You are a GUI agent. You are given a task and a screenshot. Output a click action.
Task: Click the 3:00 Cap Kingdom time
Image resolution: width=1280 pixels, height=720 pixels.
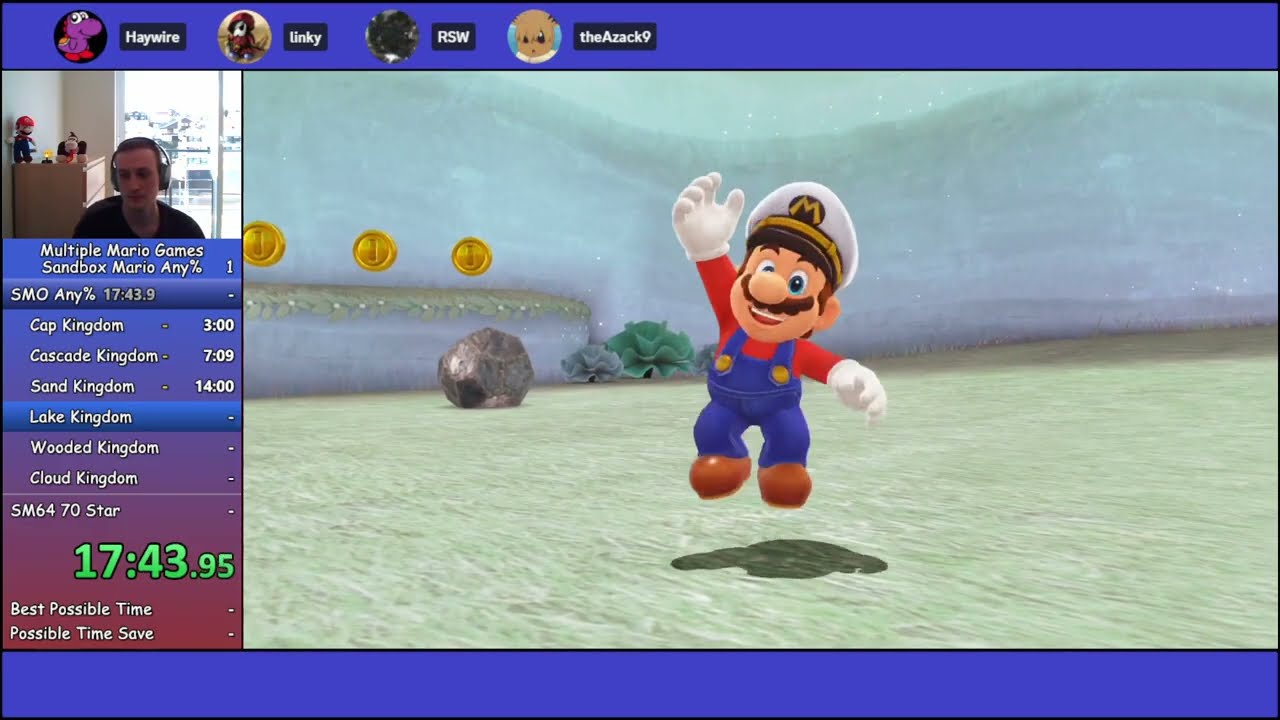(x=218, y=325)
